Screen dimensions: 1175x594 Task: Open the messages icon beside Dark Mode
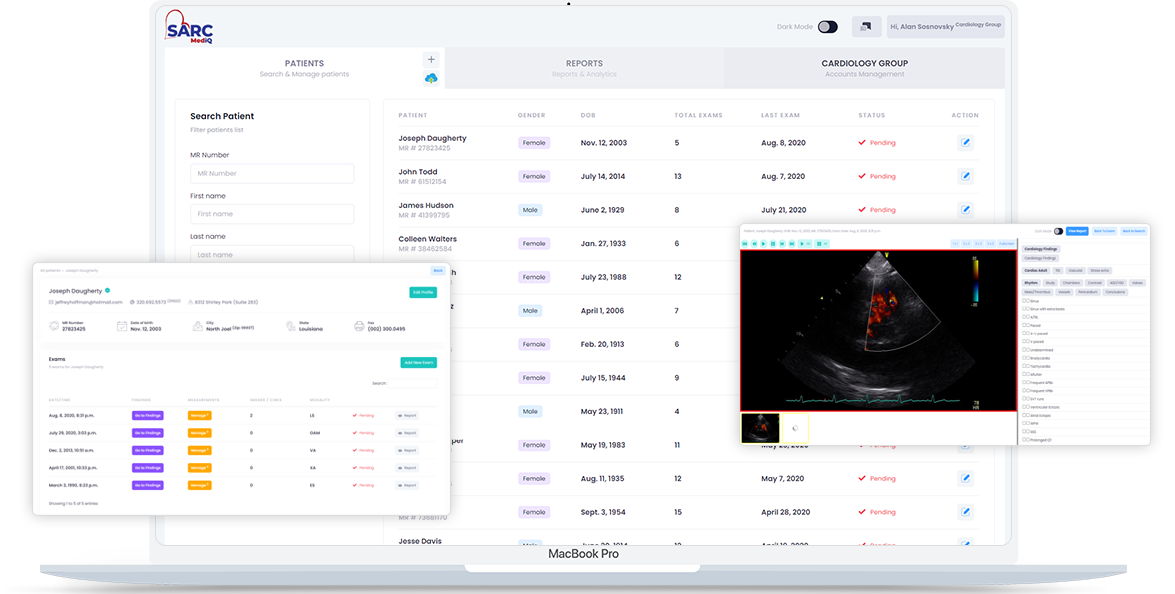(x=865, y=27)
